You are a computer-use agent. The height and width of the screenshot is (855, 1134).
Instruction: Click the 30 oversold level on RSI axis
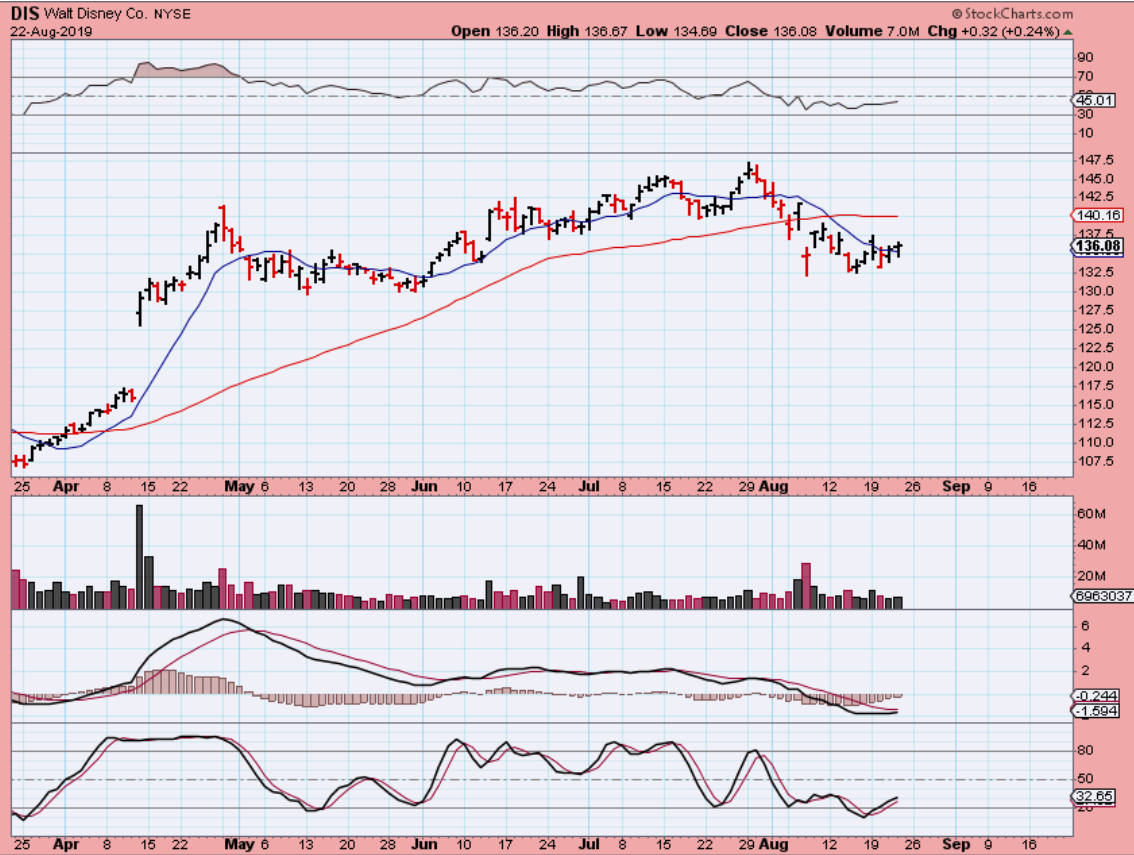pyautogui.click(x=1085, y=114)
